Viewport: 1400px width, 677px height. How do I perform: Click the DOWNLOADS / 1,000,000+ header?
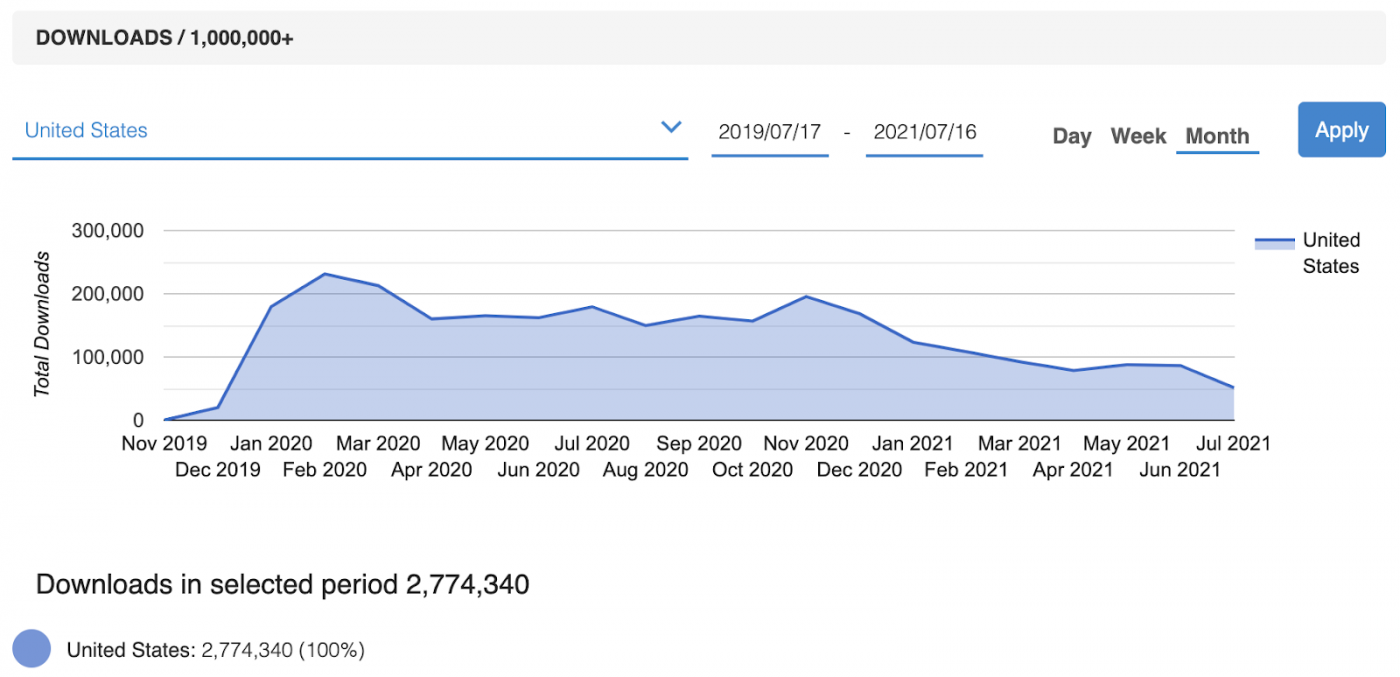pos(164,38)
